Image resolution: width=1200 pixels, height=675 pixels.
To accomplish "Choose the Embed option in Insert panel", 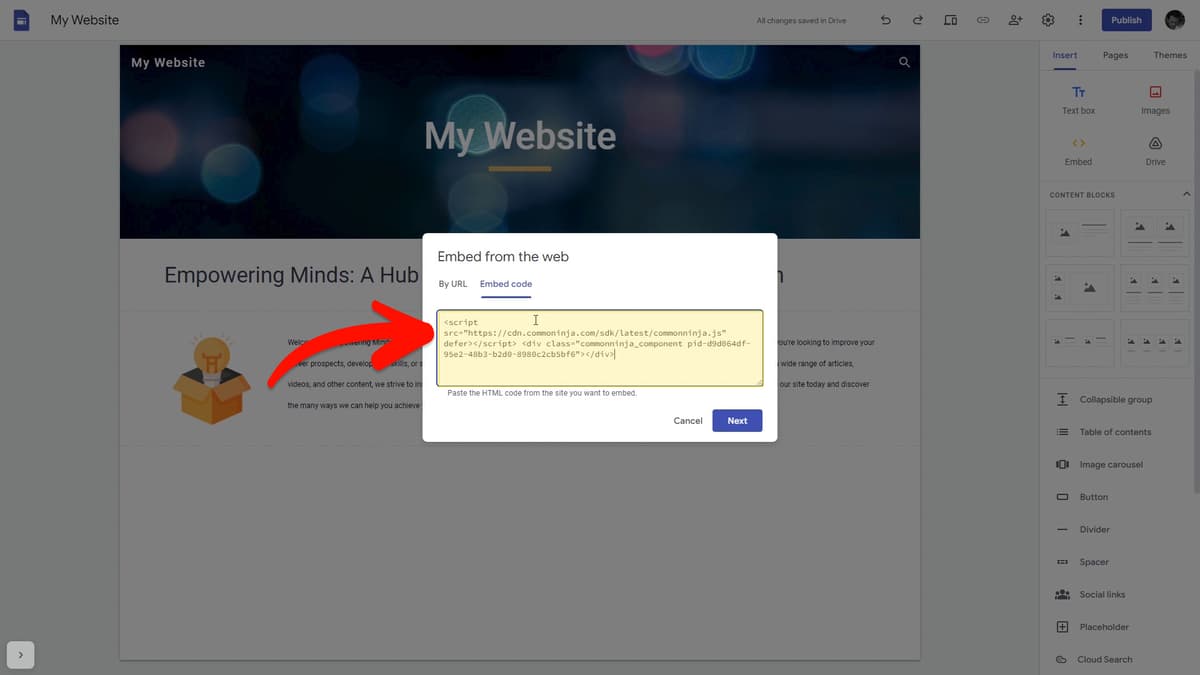I will pos(1079,151).
